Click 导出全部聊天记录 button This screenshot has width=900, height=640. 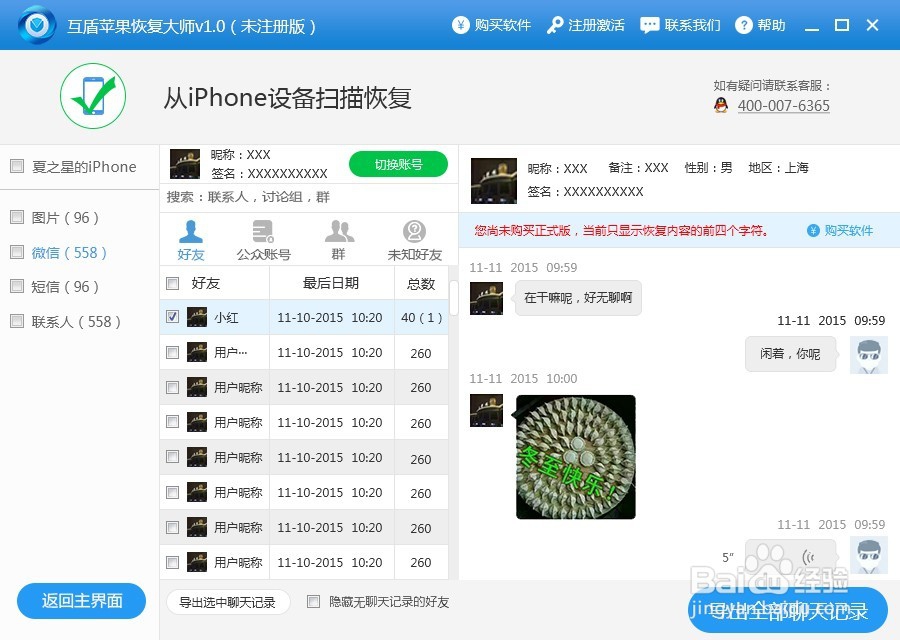pos(788,611)
